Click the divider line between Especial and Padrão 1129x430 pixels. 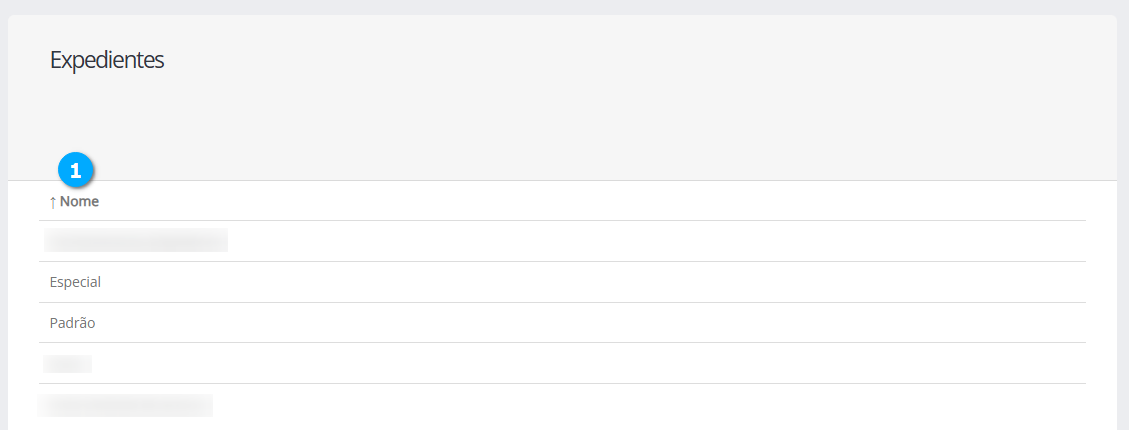pyautogui.click(x=562, y=302)
